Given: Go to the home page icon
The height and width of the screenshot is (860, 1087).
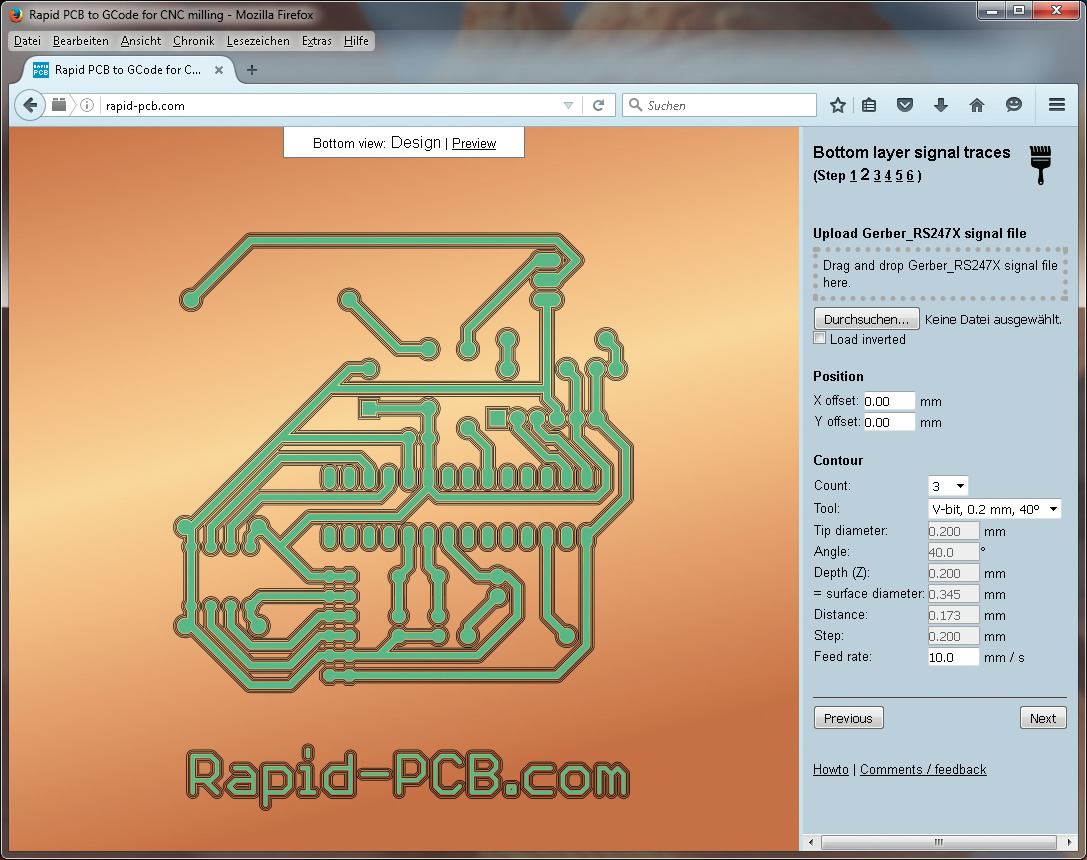Looking at the screenshot, I should click(x=977, y=105).
